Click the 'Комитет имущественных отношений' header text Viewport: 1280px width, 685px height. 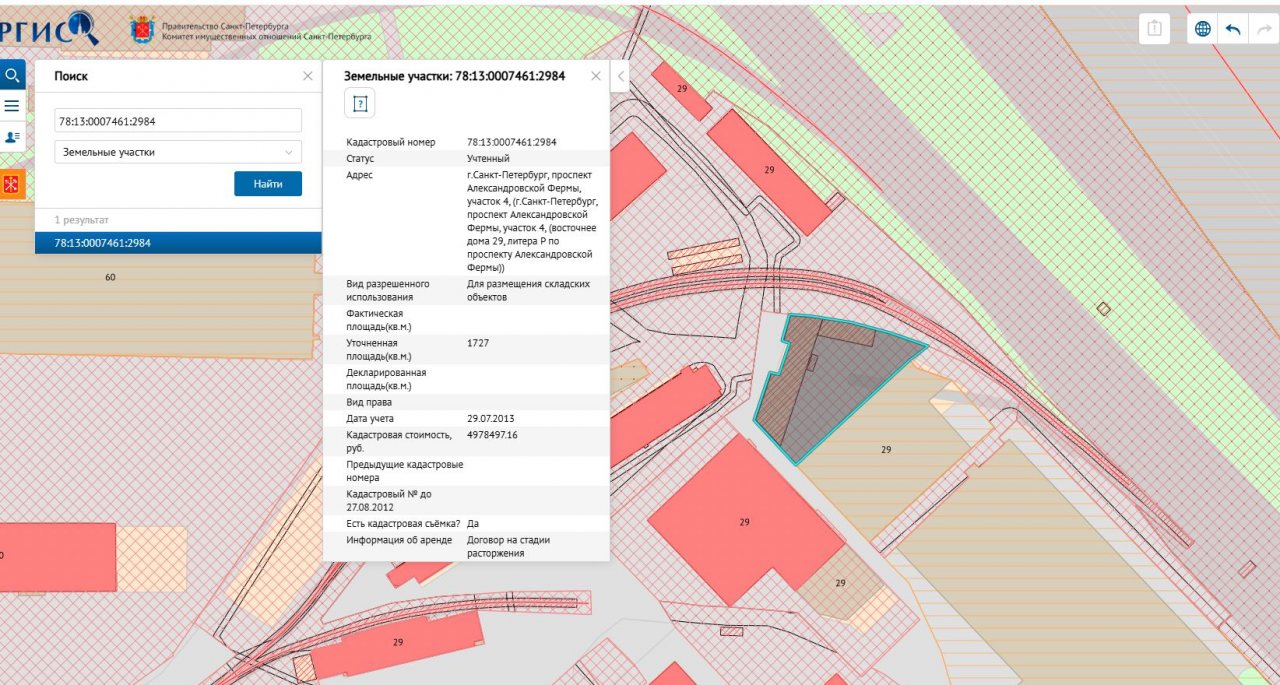coord(266,36)
